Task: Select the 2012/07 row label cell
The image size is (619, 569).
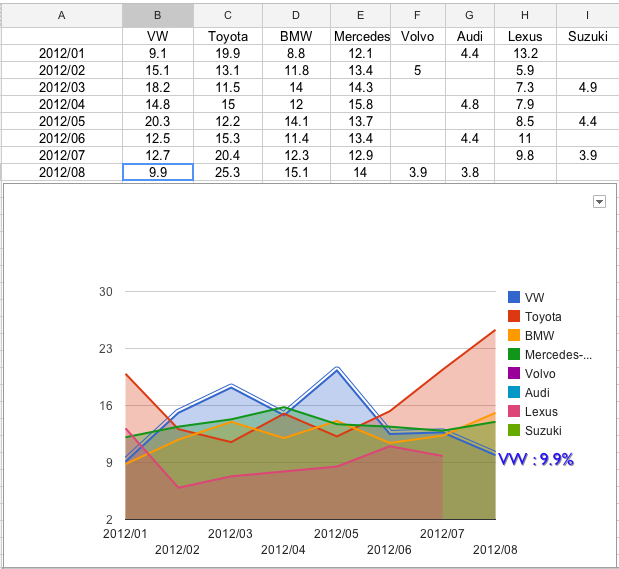Action: click(62, 155)
